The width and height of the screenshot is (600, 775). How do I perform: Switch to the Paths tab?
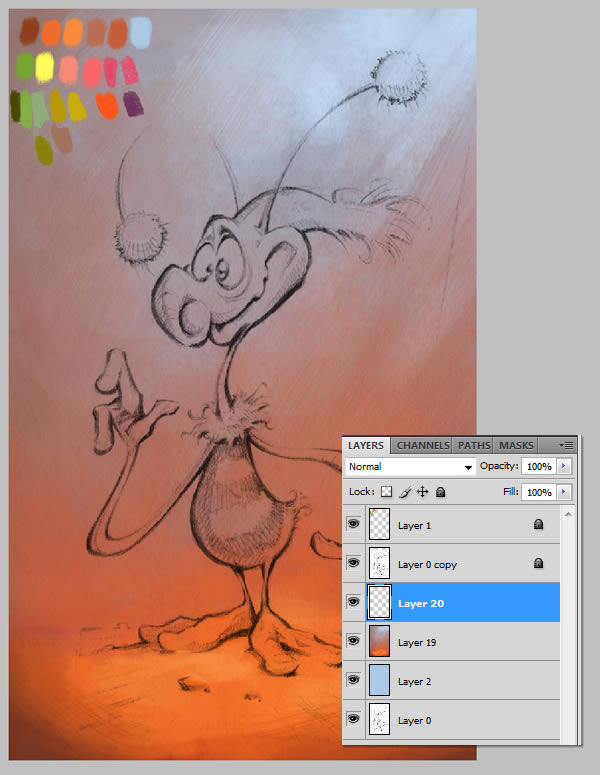[473, 445]
